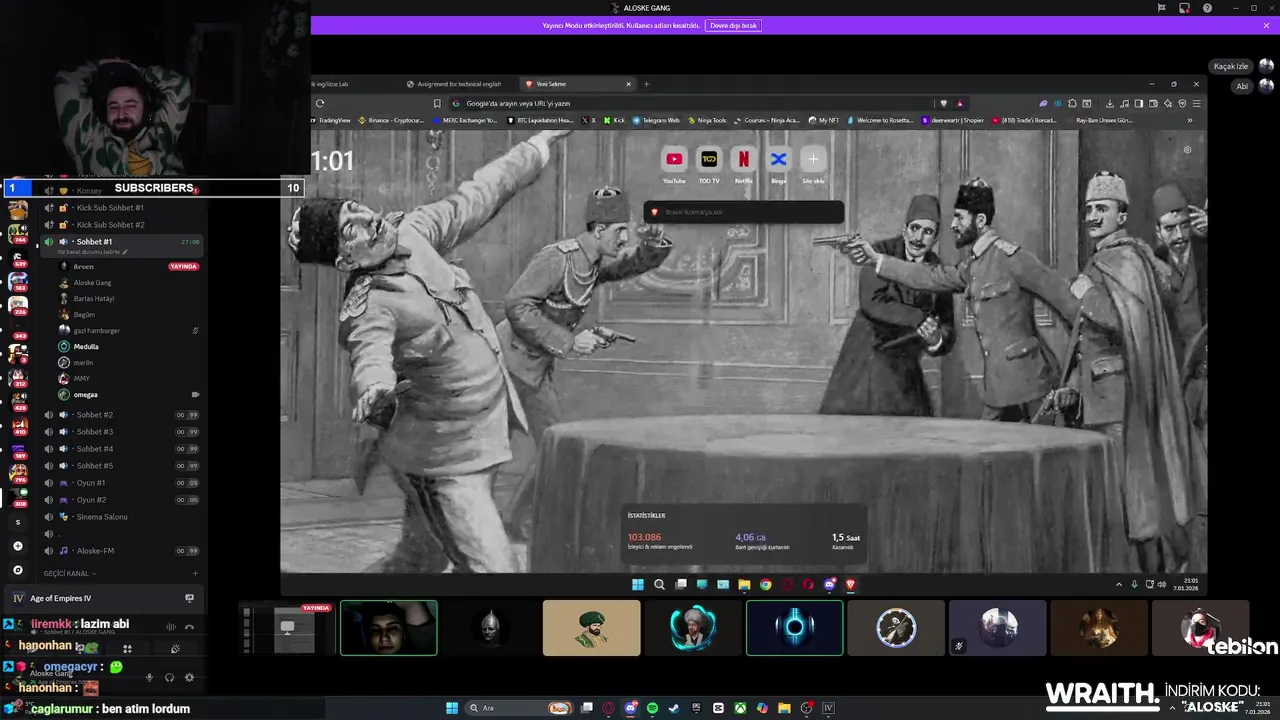Click the Google address bar in browser
The width and height of the screenshot is (1280, 720).
(x=690, y=103)
